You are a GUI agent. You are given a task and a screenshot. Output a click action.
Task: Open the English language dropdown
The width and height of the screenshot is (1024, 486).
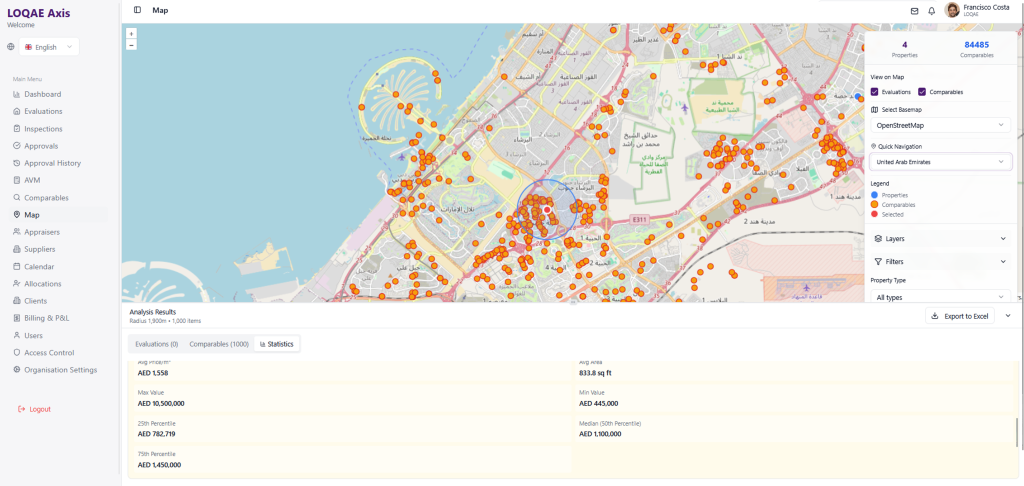click(x=50, y=47)
